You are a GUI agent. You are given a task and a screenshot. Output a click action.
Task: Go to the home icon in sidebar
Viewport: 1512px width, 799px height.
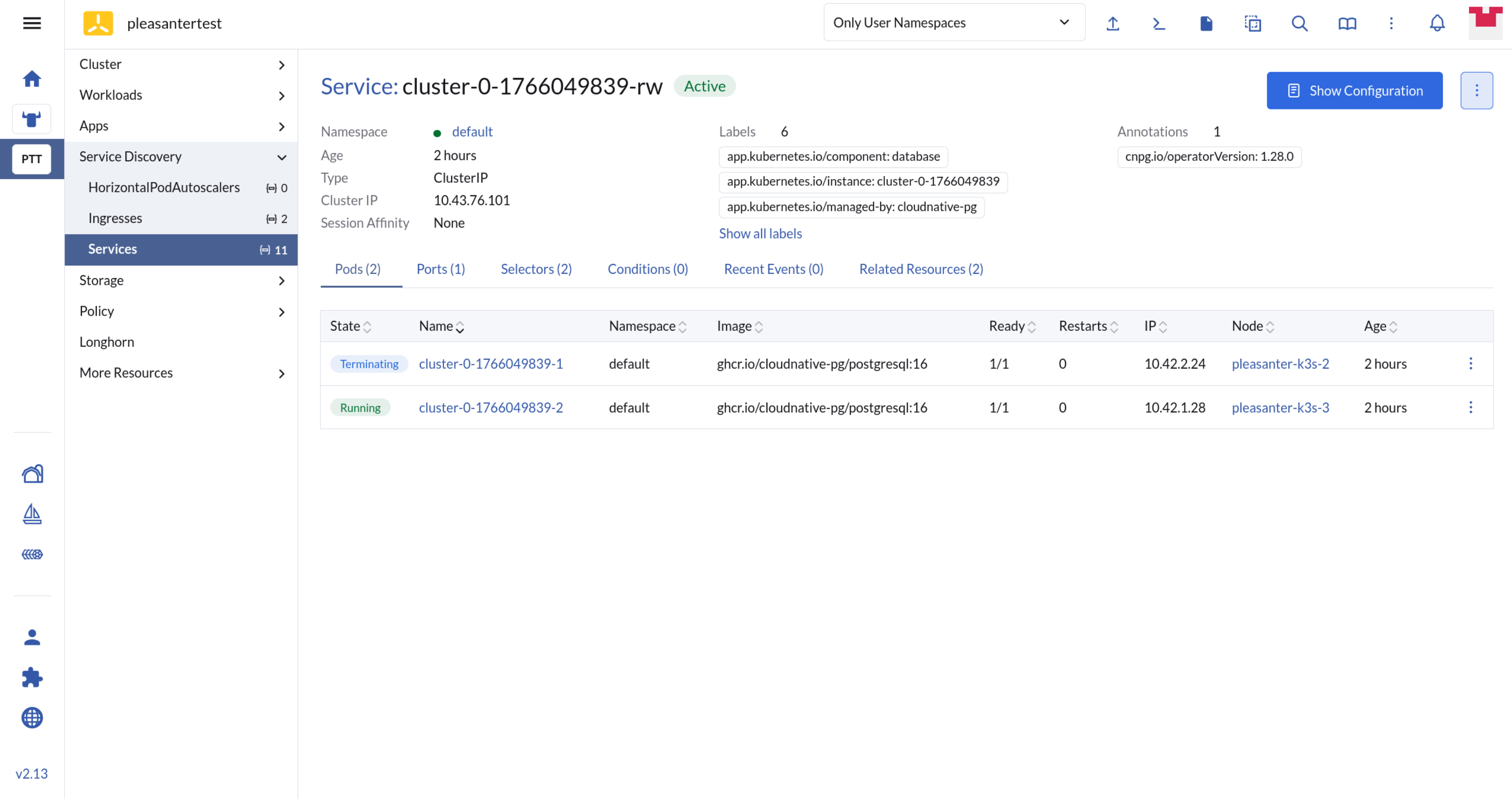[32, 79]
